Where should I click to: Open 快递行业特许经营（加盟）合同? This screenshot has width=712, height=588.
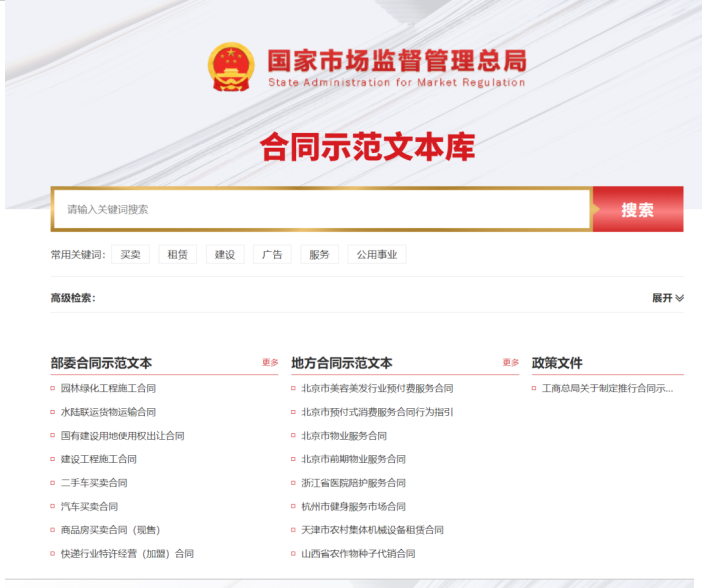127,553
